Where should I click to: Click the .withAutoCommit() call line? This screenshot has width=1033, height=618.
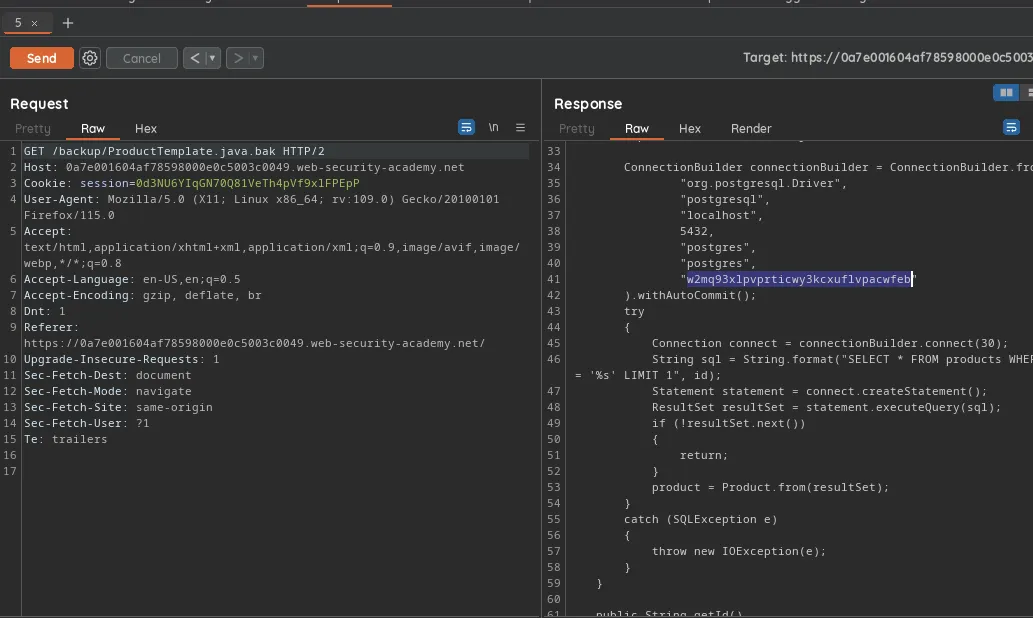tap(690, 295)
